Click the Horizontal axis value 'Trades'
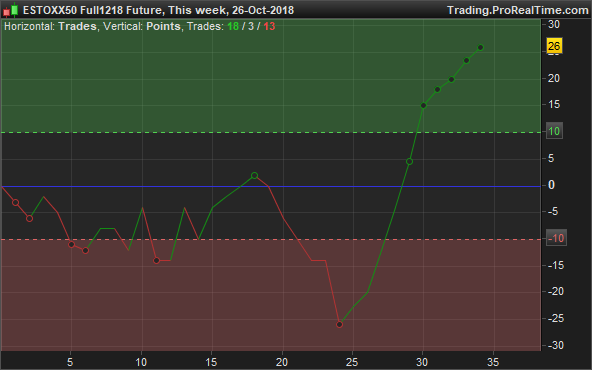Image resolution: width=592 pixels, height=370 pixels. coord(77,26)
